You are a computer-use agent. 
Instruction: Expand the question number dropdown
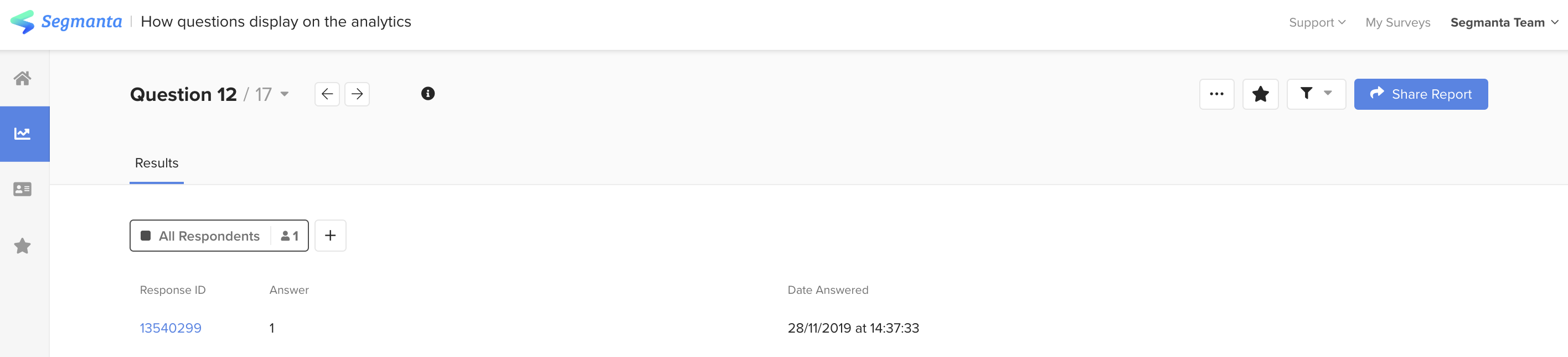pos(284,94)
